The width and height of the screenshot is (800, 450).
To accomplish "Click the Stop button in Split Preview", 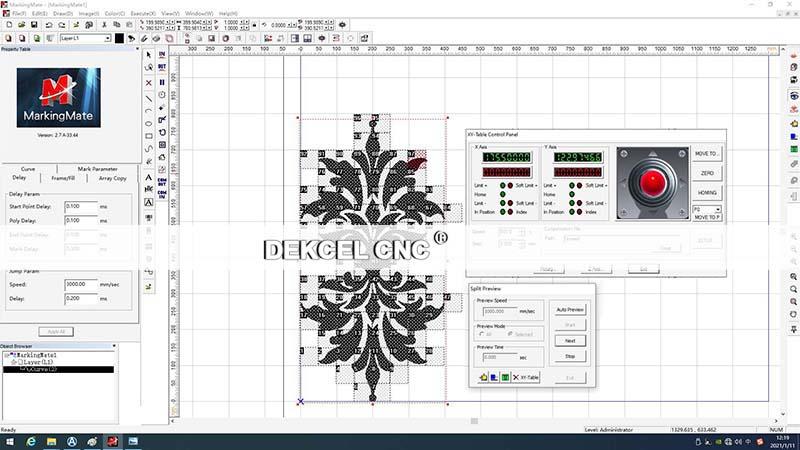I will pyautogui.click(x=570, y=356).
